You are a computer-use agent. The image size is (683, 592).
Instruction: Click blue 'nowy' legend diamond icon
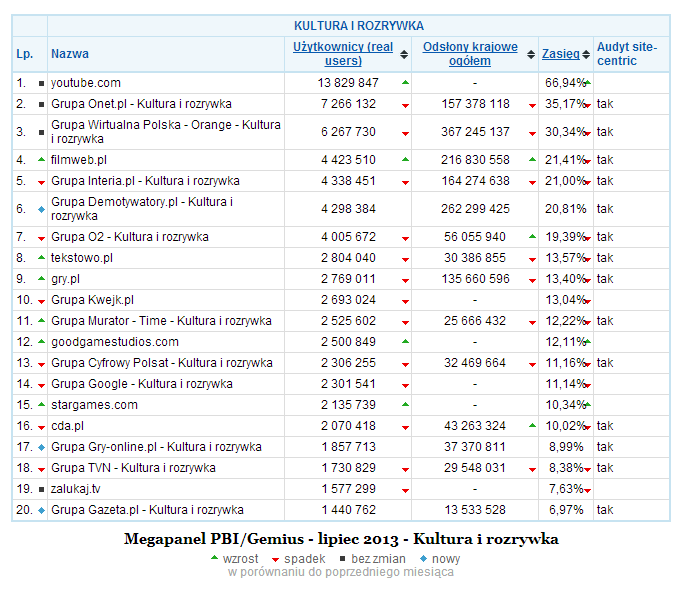[424, 559]
